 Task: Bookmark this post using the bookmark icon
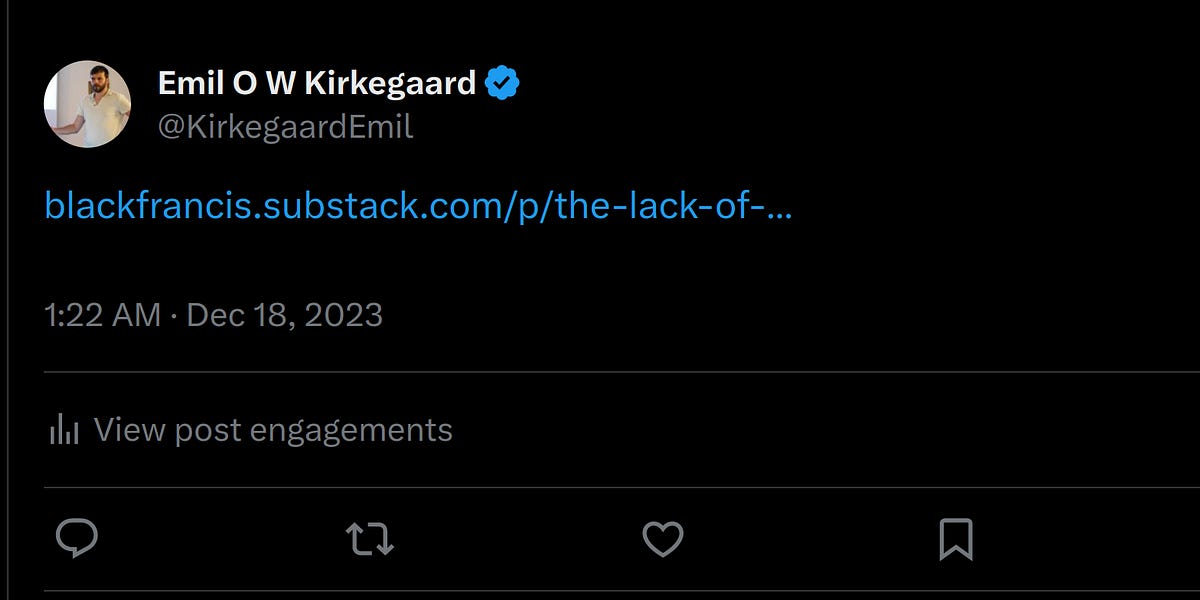(x=956, y=541)
